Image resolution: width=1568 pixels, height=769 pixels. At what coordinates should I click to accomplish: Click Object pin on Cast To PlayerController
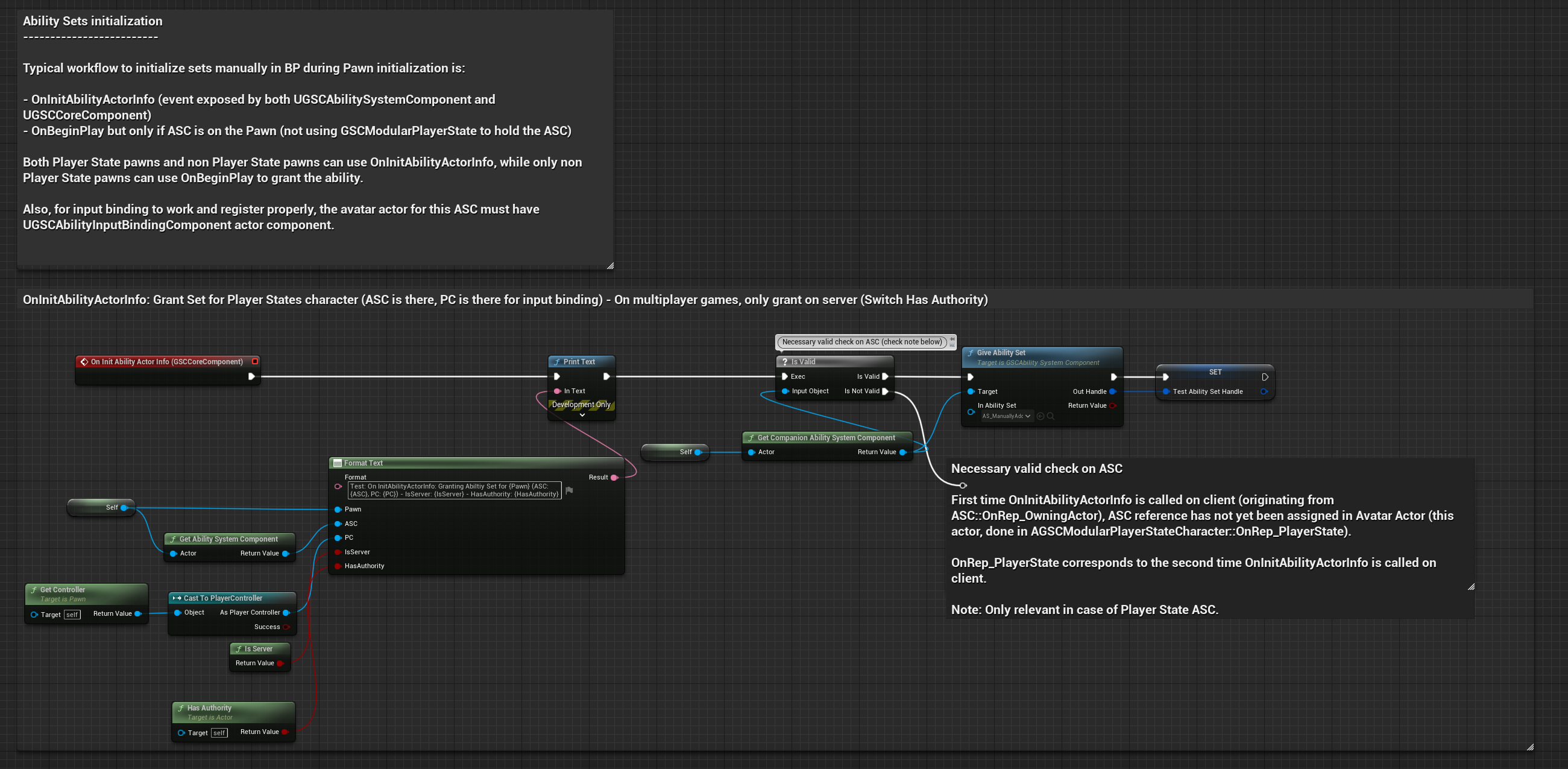pyautogui.click(x=177, y=613)
